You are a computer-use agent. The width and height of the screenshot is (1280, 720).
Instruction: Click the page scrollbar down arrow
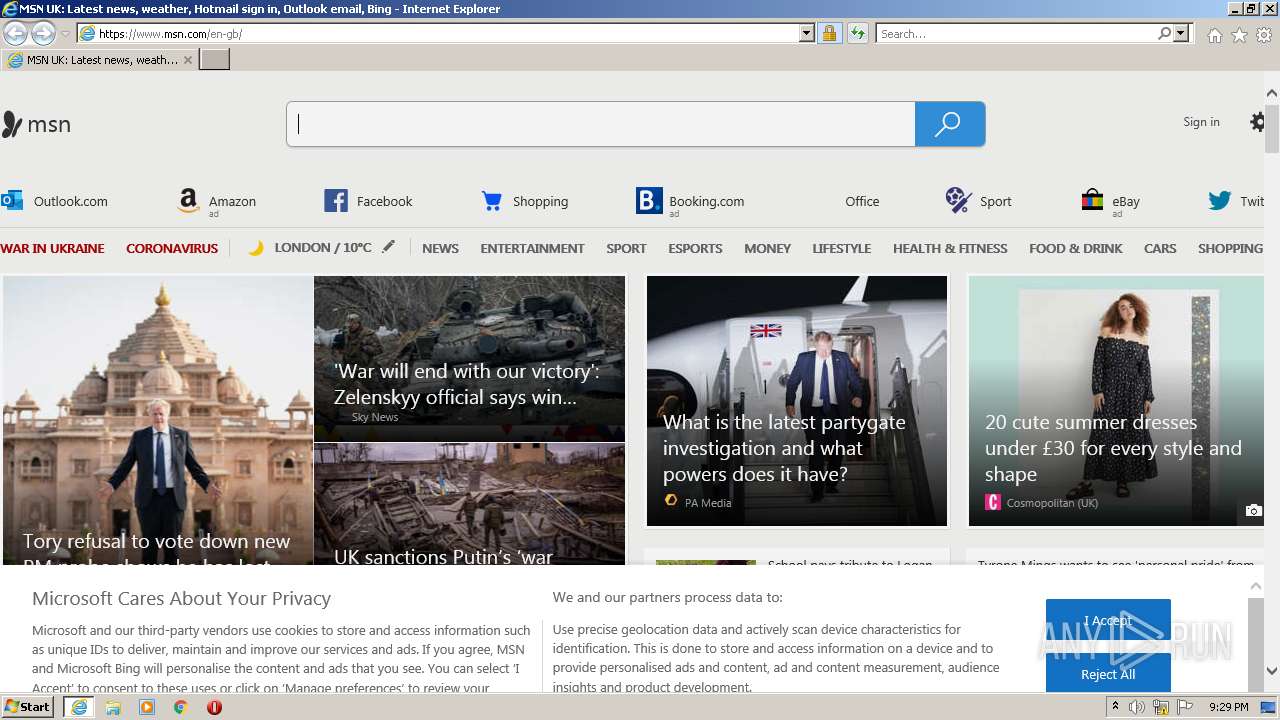click(1272, 672)
